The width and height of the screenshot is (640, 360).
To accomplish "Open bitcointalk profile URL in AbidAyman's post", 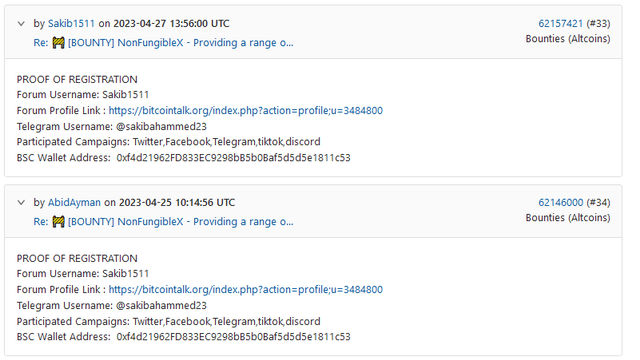I will tap(246, 289).
